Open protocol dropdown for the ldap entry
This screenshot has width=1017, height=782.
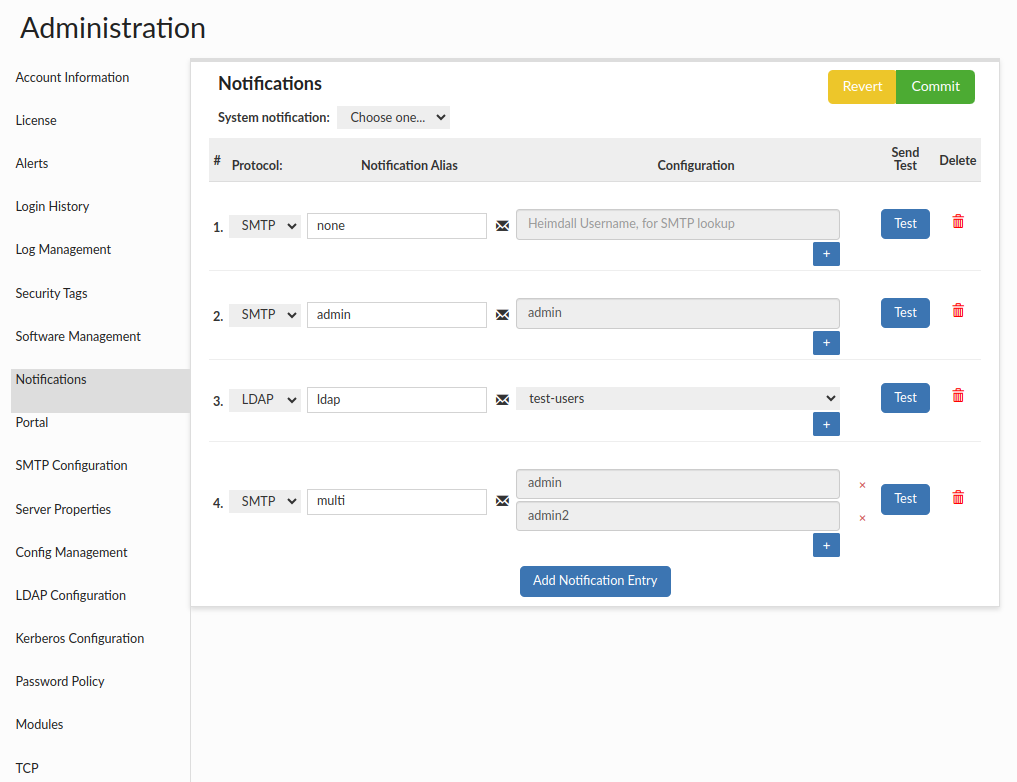coord(264,400)
